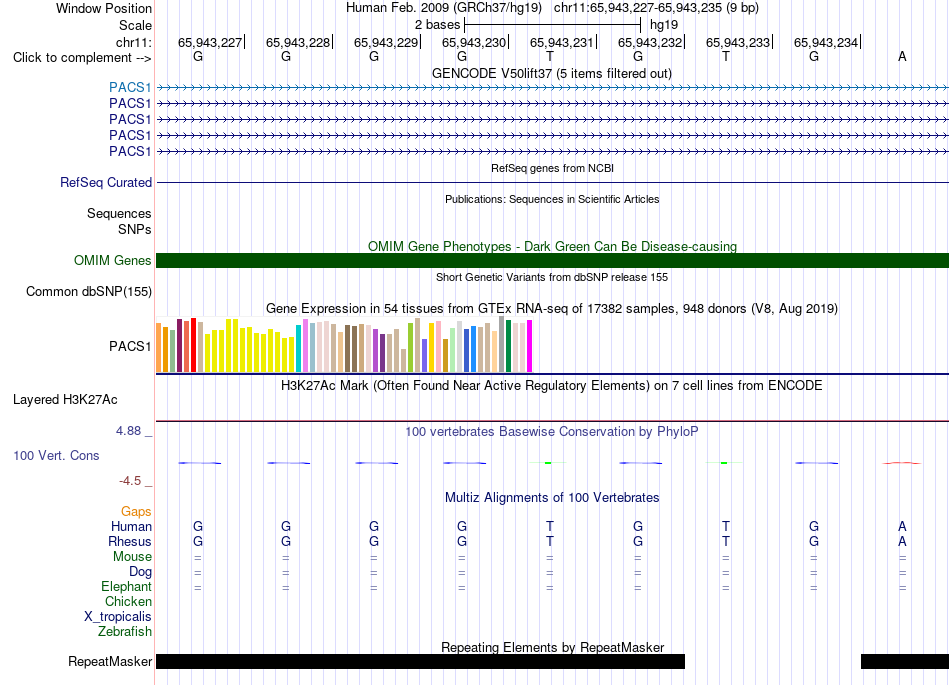Click the Multiz Alignments track title

[x=552, y=498]
